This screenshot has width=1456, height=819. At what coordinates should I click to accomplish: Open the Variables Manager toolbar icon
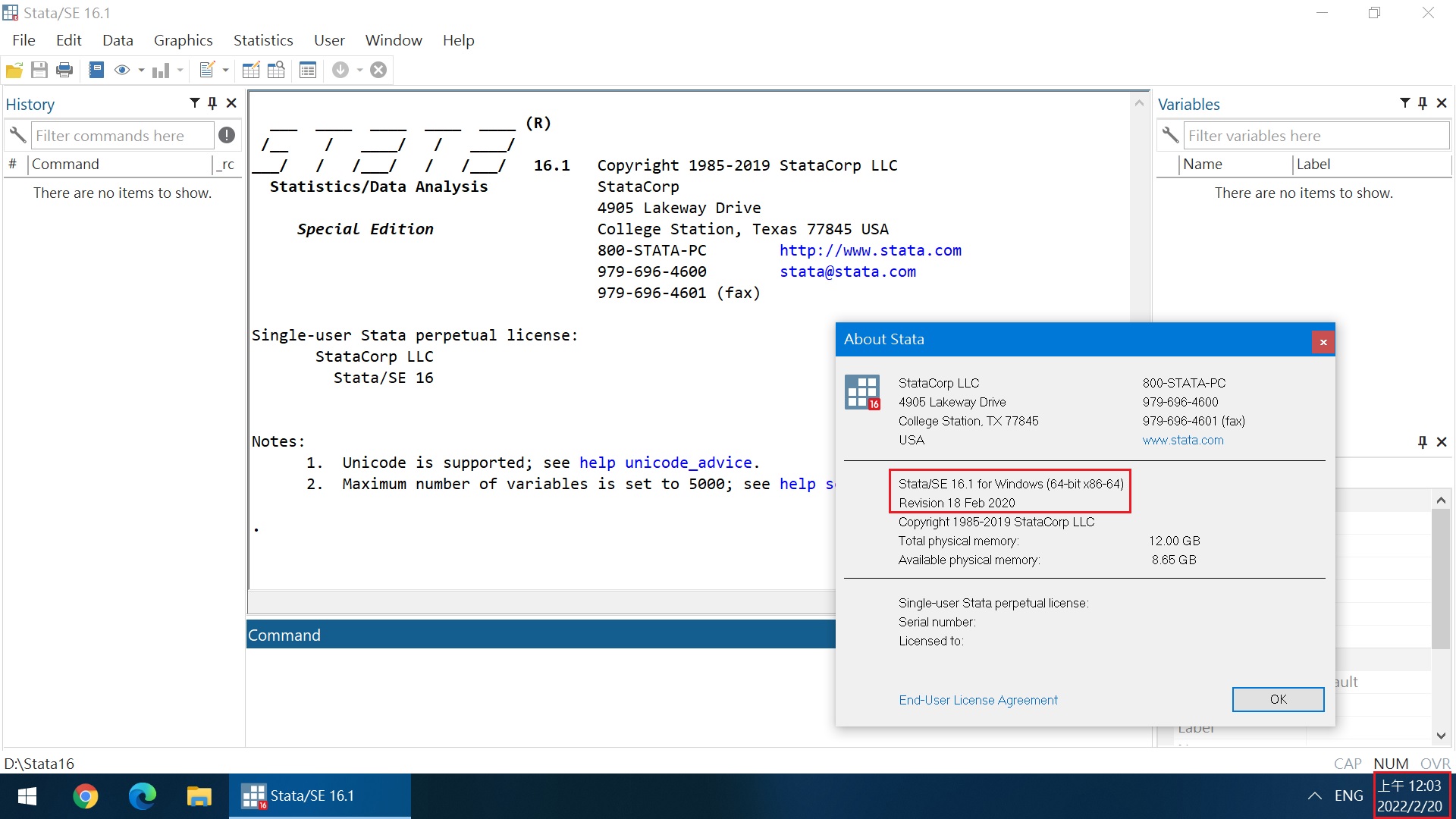pyautogui.click(x=307, y=71)
